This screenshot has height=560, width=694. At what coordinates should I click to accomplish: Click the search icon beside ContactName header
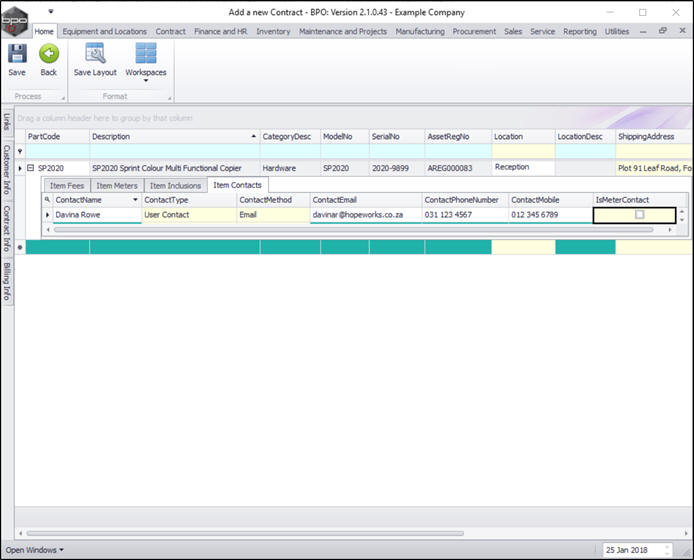coord(47,200)
